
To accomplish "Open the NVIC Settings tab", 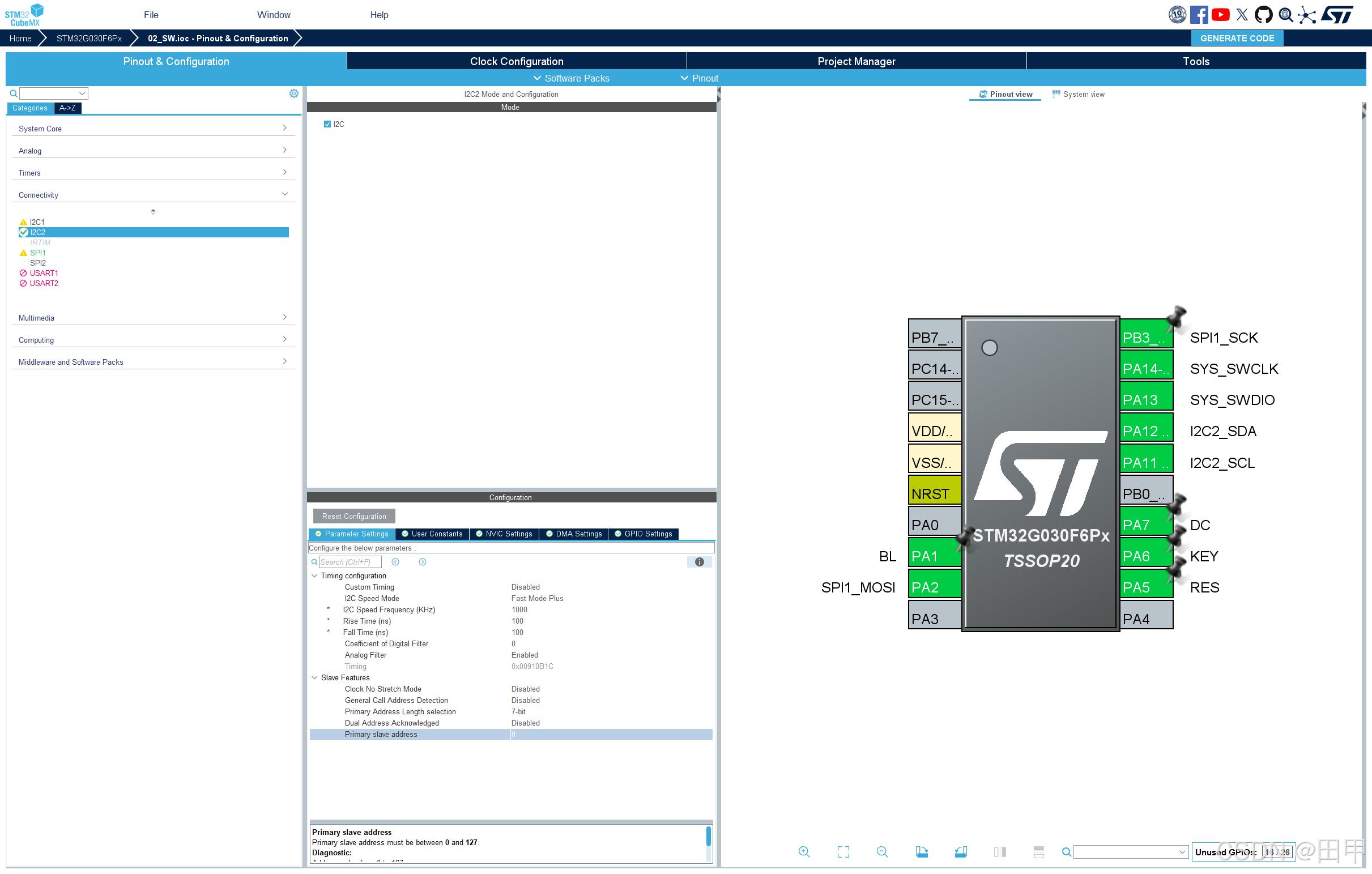I will (504, 534).
